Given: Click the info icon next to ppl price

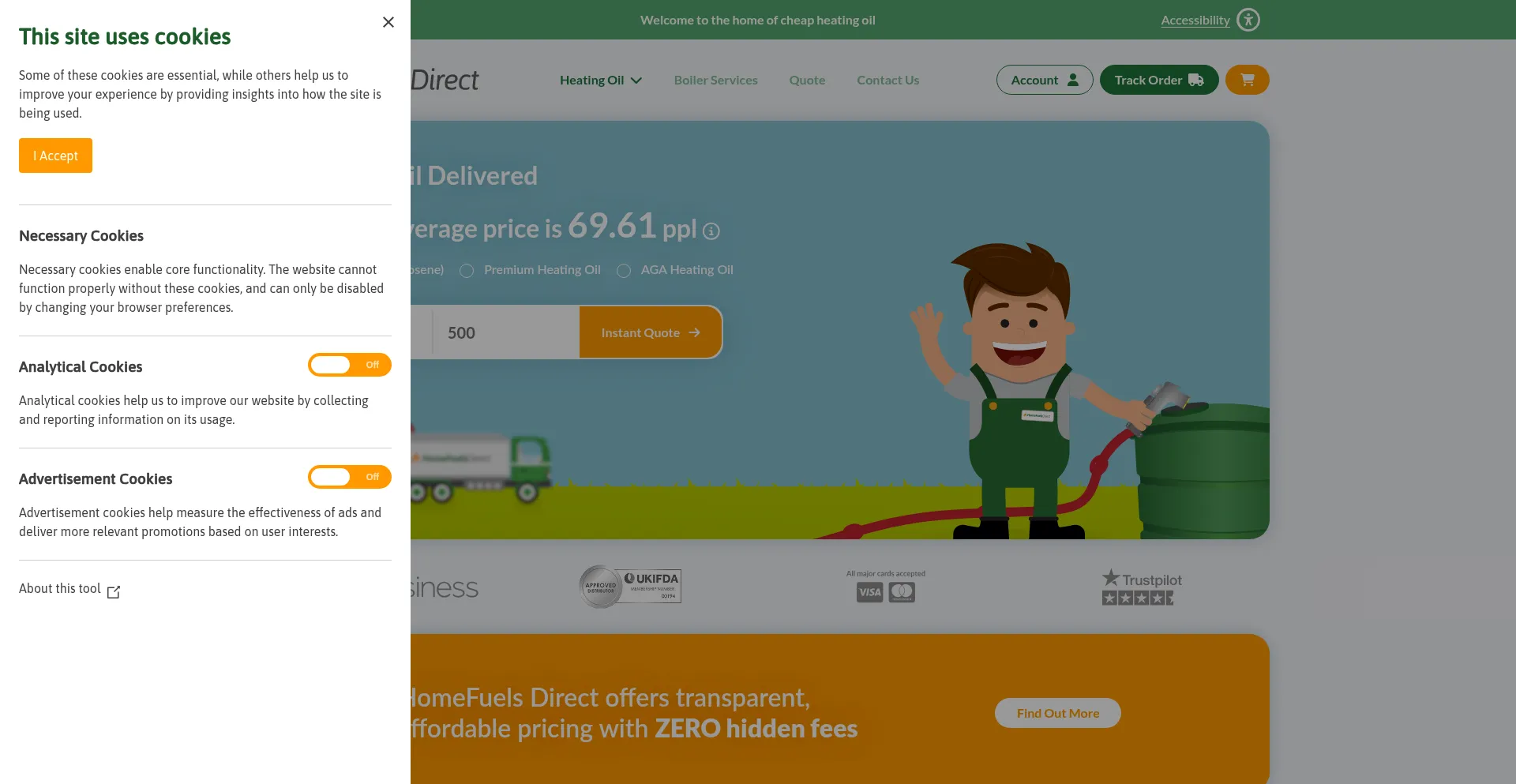Looking at the screenshot, I should (x=711, y=231).
